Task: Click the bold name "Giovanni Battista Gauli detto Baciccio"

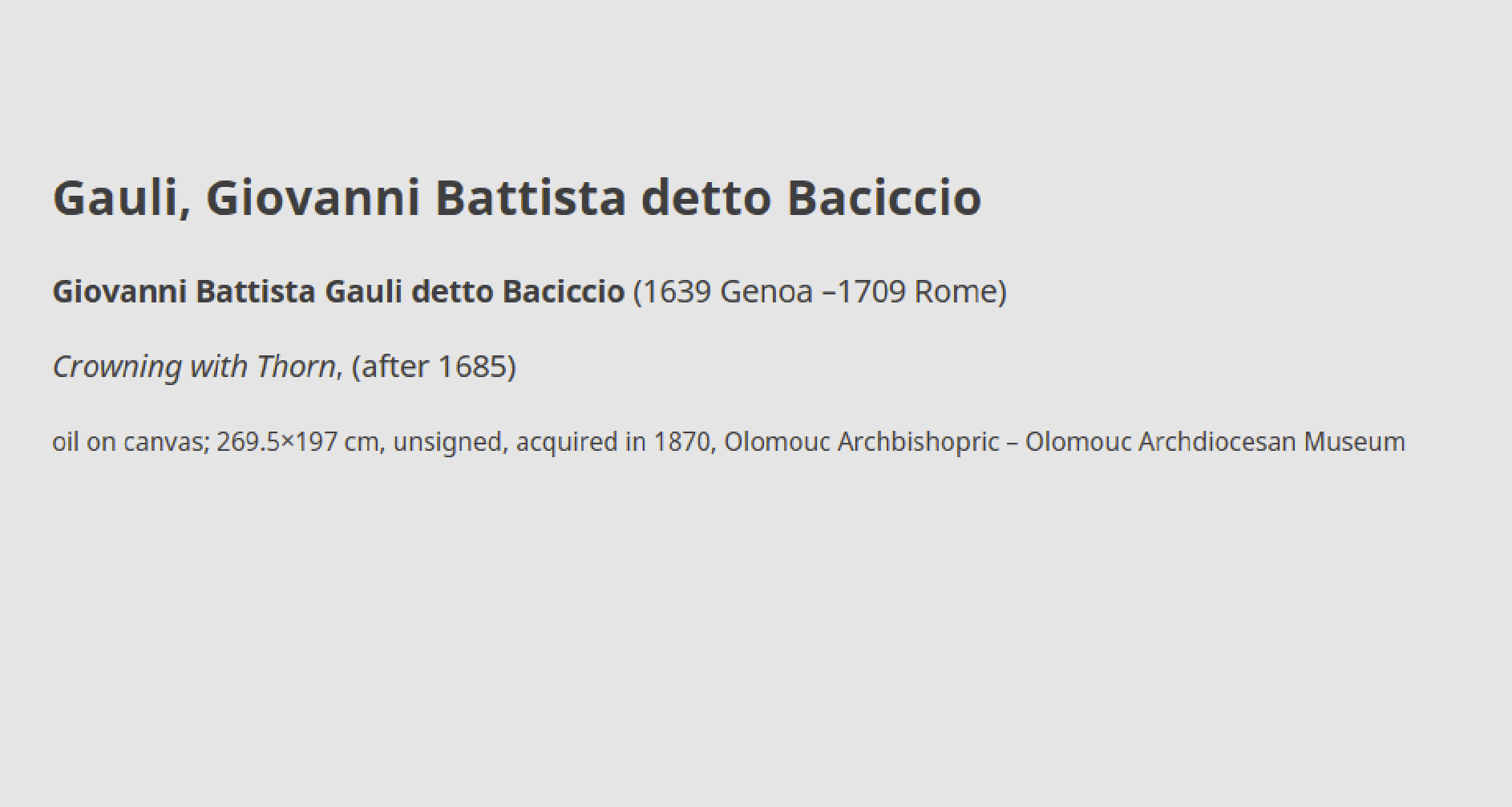Action: 338,291
